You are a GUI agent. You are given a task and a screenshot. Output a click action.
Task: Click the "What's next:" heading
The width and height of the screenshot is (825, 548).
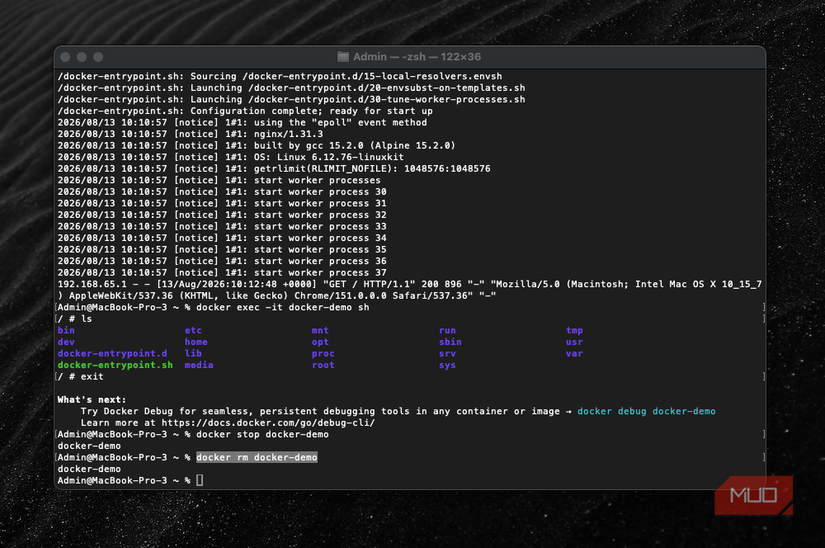click(92, 400)
